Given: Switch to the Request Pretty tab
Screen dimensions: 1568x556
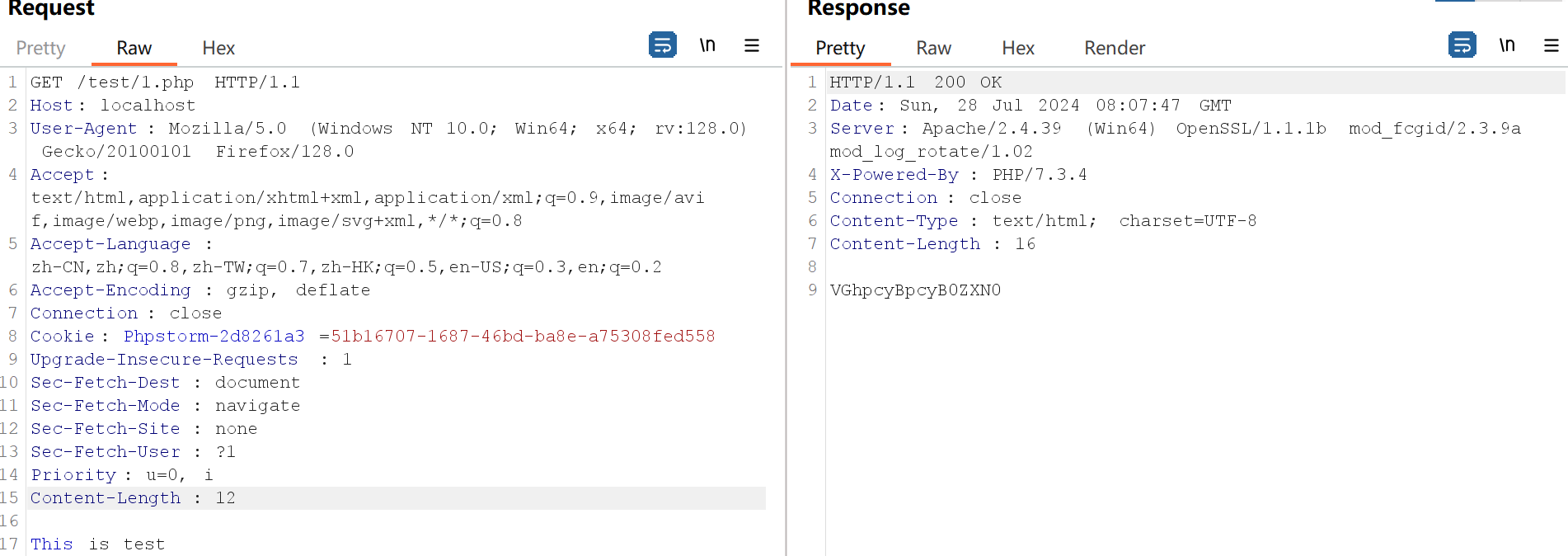Looking at the screenshot, I should pos(40,48).
